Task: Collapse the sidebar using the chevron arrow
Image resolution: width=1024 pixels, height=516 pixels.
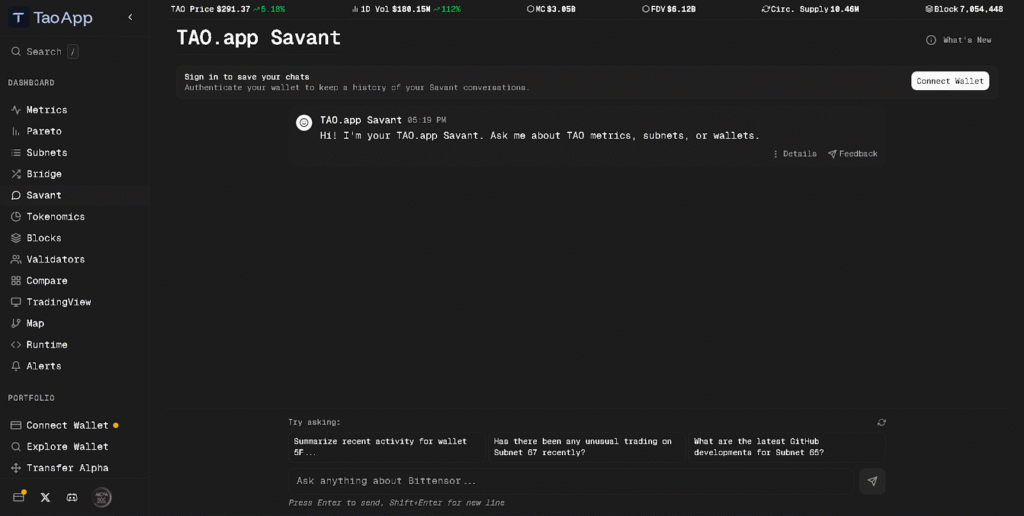Action: click(x=130, y=18)
